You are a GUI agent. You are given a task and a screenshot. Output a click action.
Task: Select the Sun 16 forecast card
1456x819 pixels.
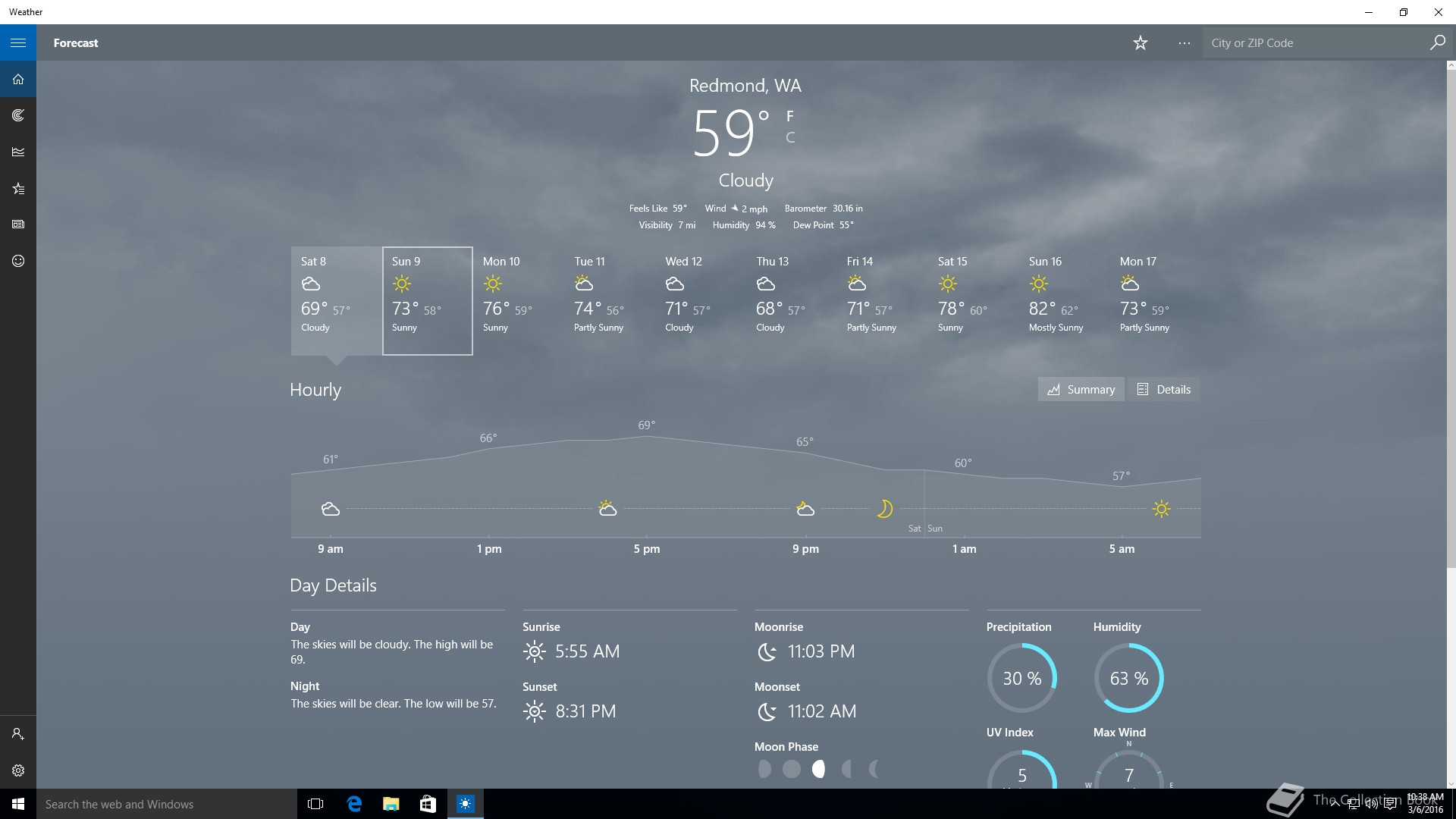pos(1064,300)
